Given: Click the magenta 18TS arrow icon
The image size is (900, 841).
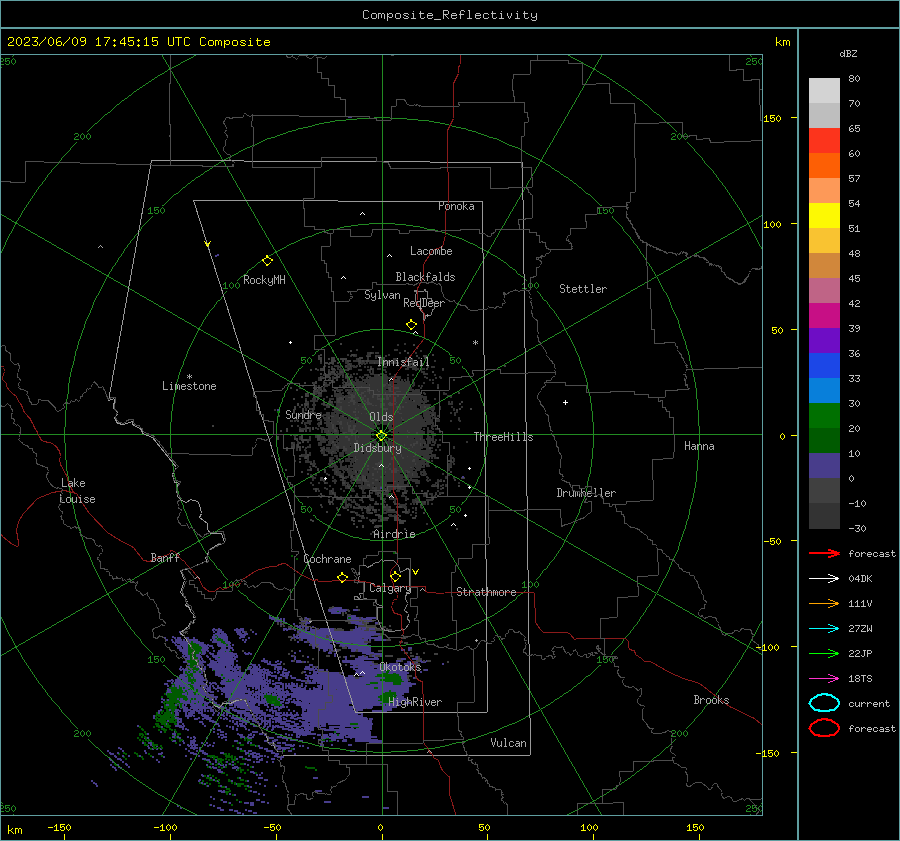Looking at the screenshot, I should (x=824, y=679).
